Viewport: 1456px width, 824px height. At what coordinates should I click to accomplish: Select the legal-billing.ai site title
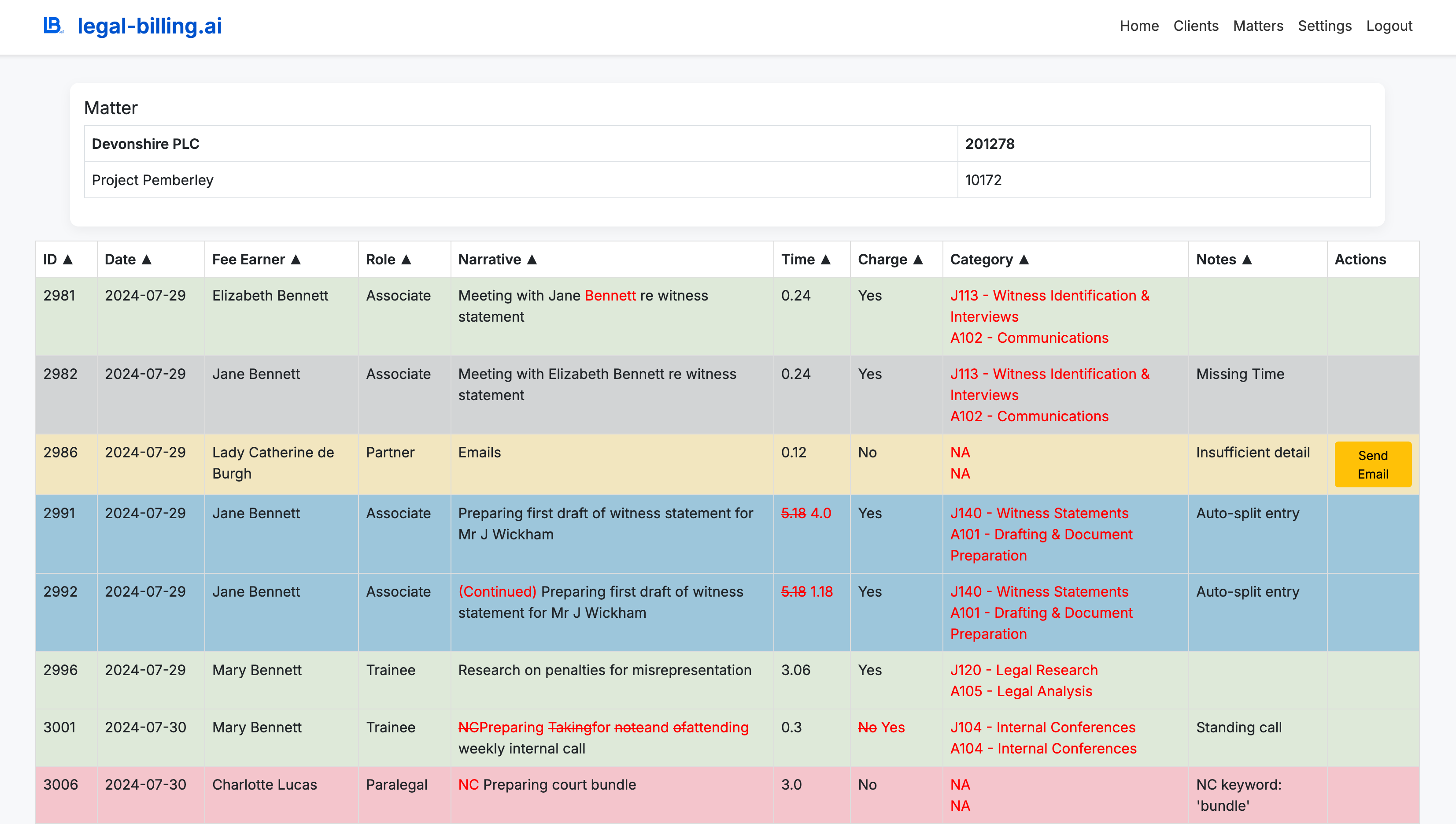coord(149,26)
